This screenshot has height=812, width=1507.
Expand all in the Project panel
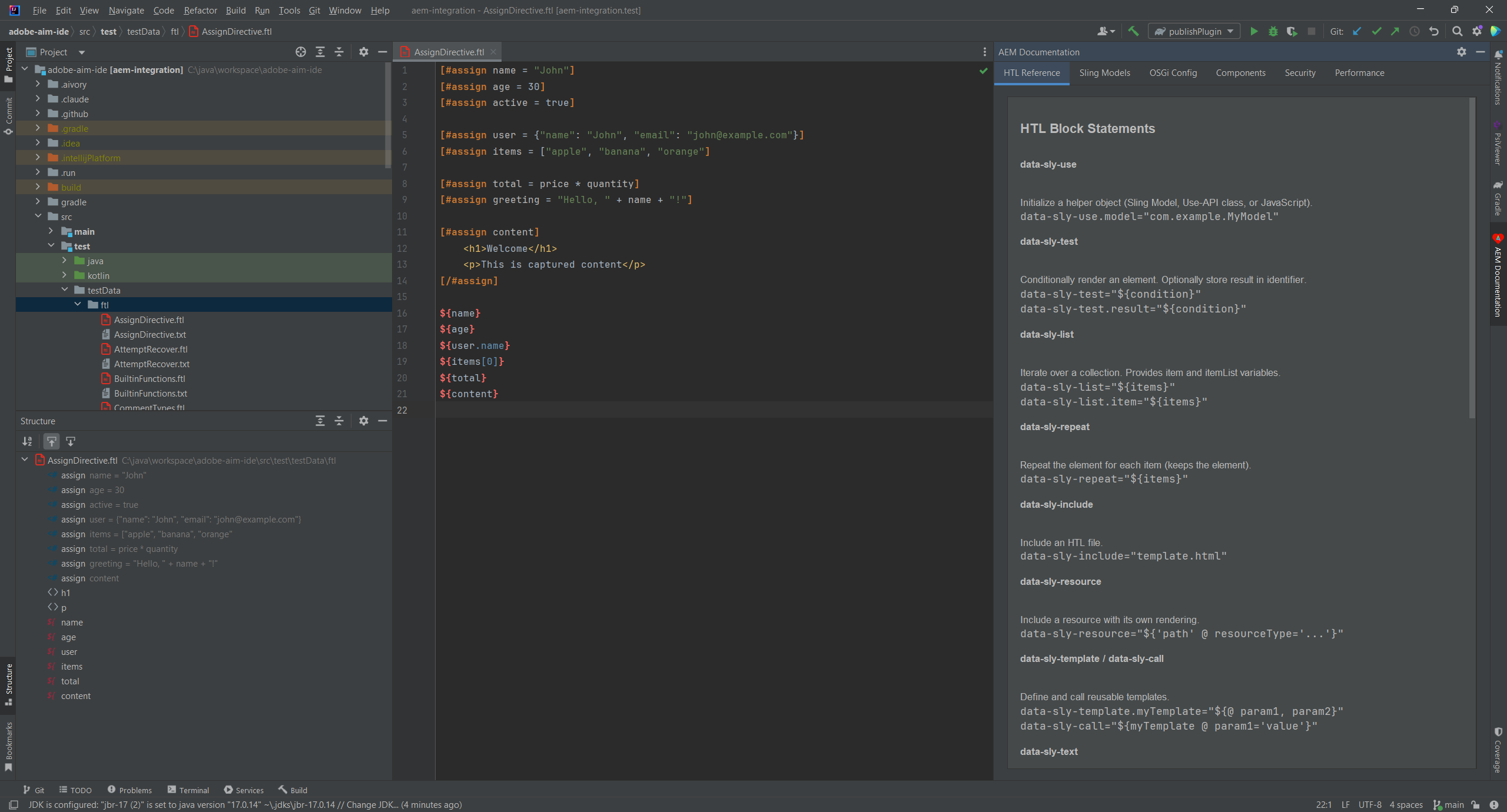pos(320,52)
